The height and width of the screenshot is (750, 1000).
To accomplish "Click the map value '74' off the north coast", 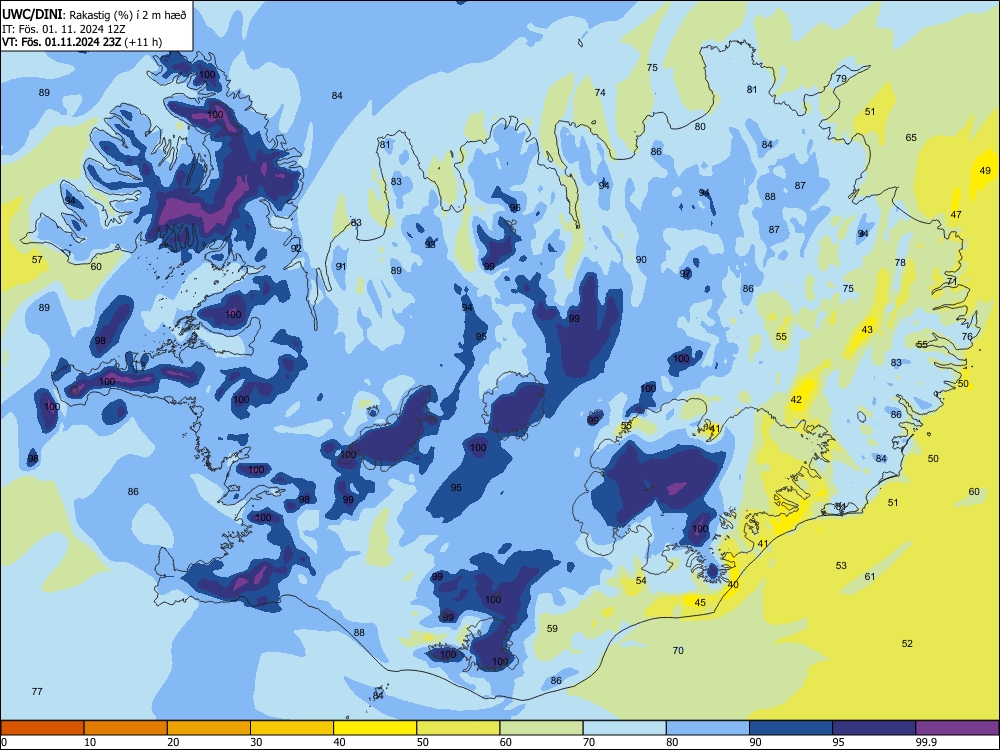I will point(600,92).
